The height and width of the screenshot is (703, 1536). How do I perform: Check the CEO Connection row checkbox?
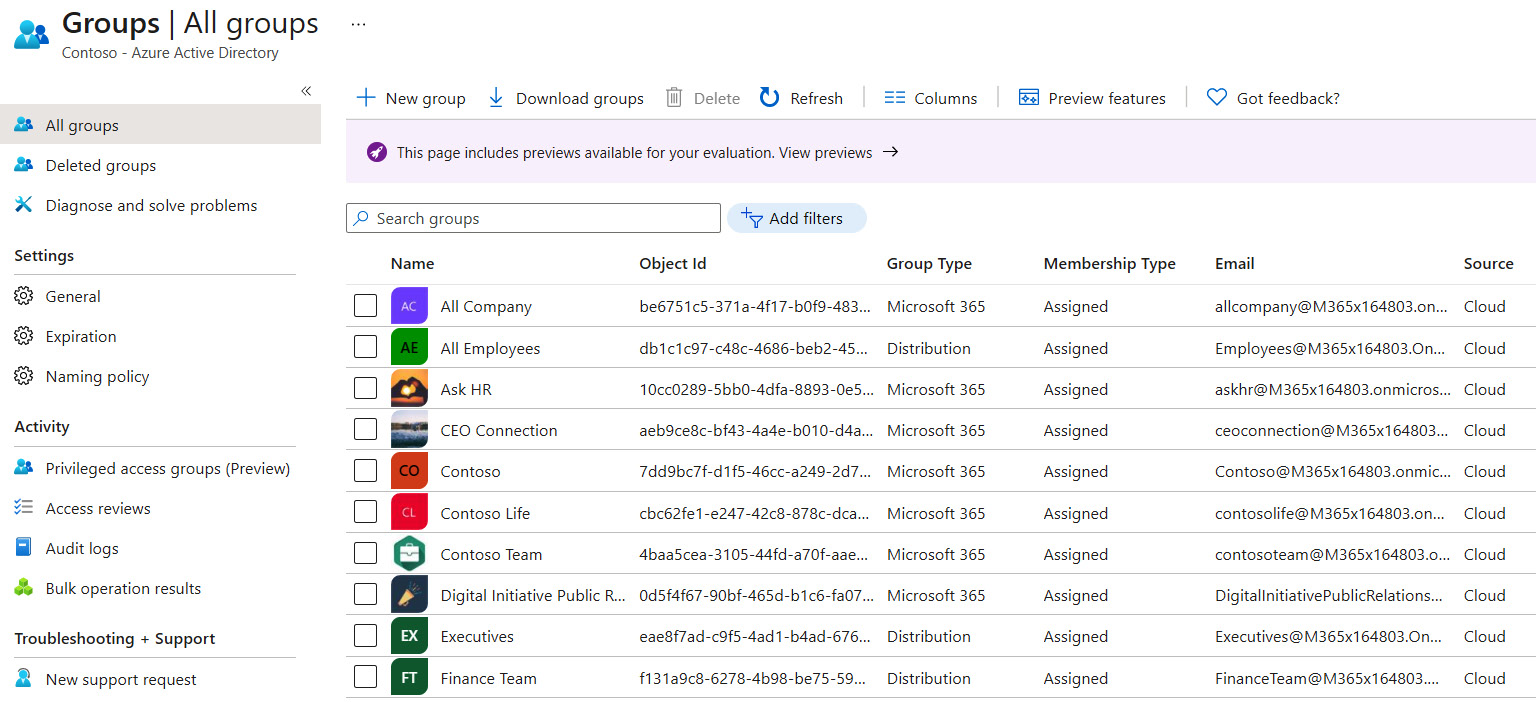click(365, 430)
